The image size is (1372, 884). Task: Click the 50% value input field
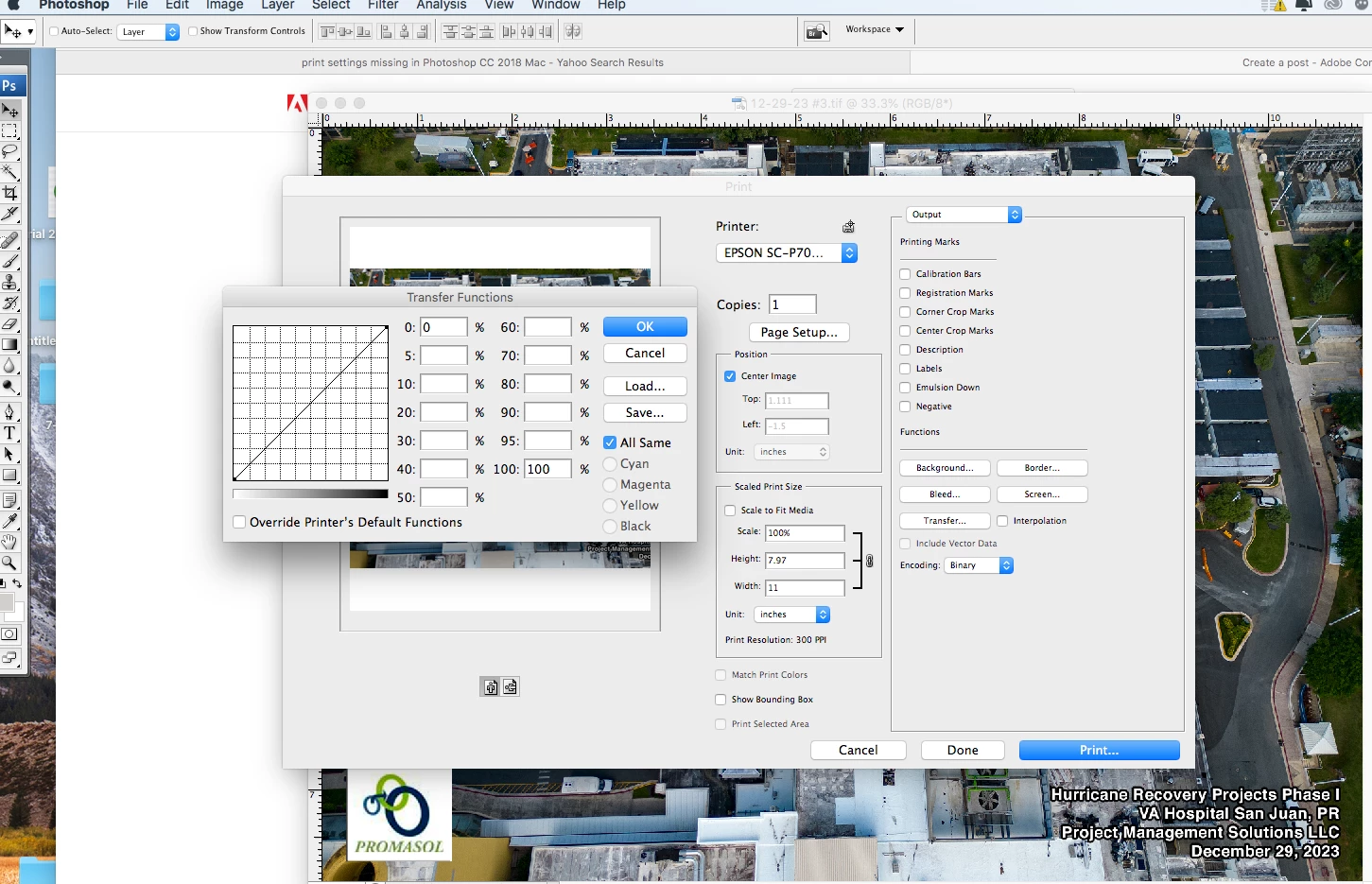(x=443, y=497)
